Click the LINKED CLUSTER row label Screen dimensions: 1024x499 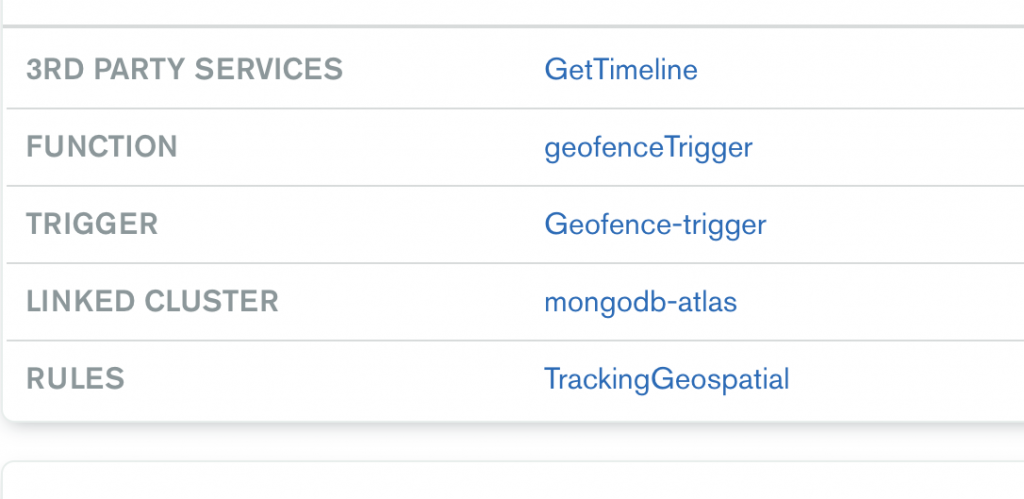click(x=152, y=302)
